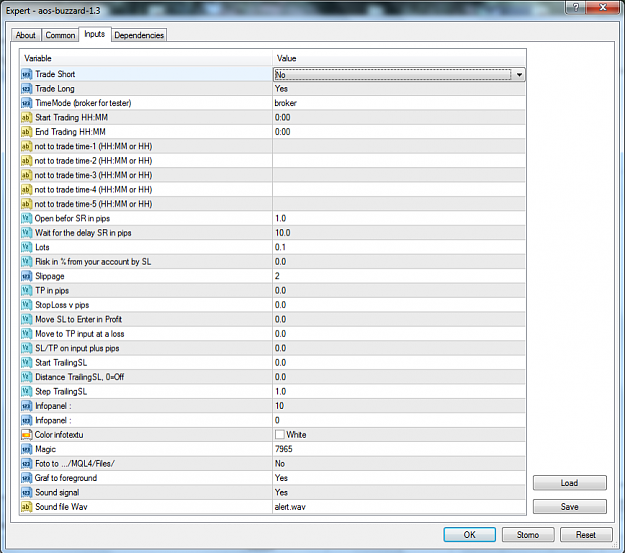Click the double icon for Open befor SR in pips
Image resolution: width=625 pixels, height=553 pixels.
26,218
